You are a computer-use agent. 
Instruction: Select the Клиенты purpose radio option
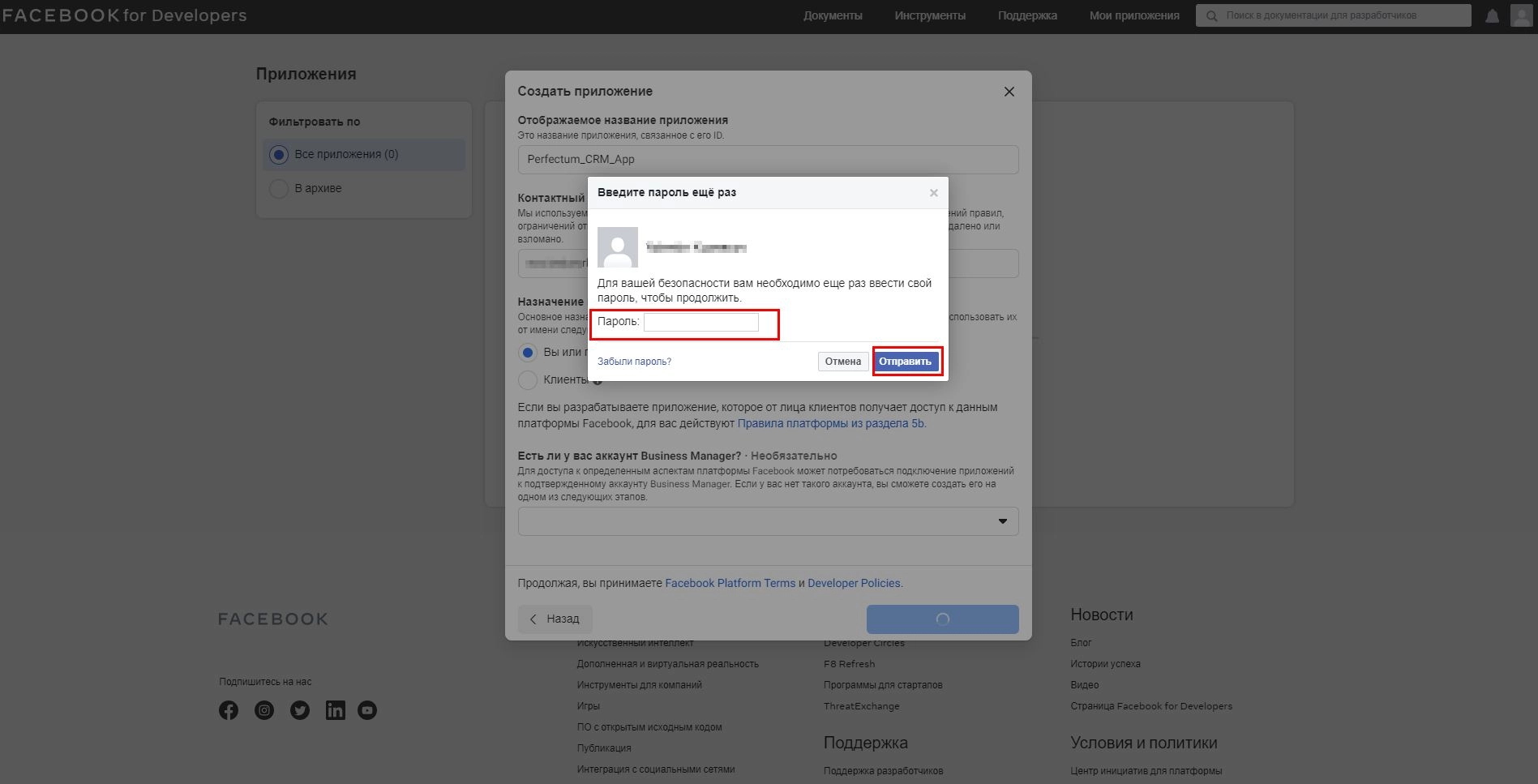(528, 379)
